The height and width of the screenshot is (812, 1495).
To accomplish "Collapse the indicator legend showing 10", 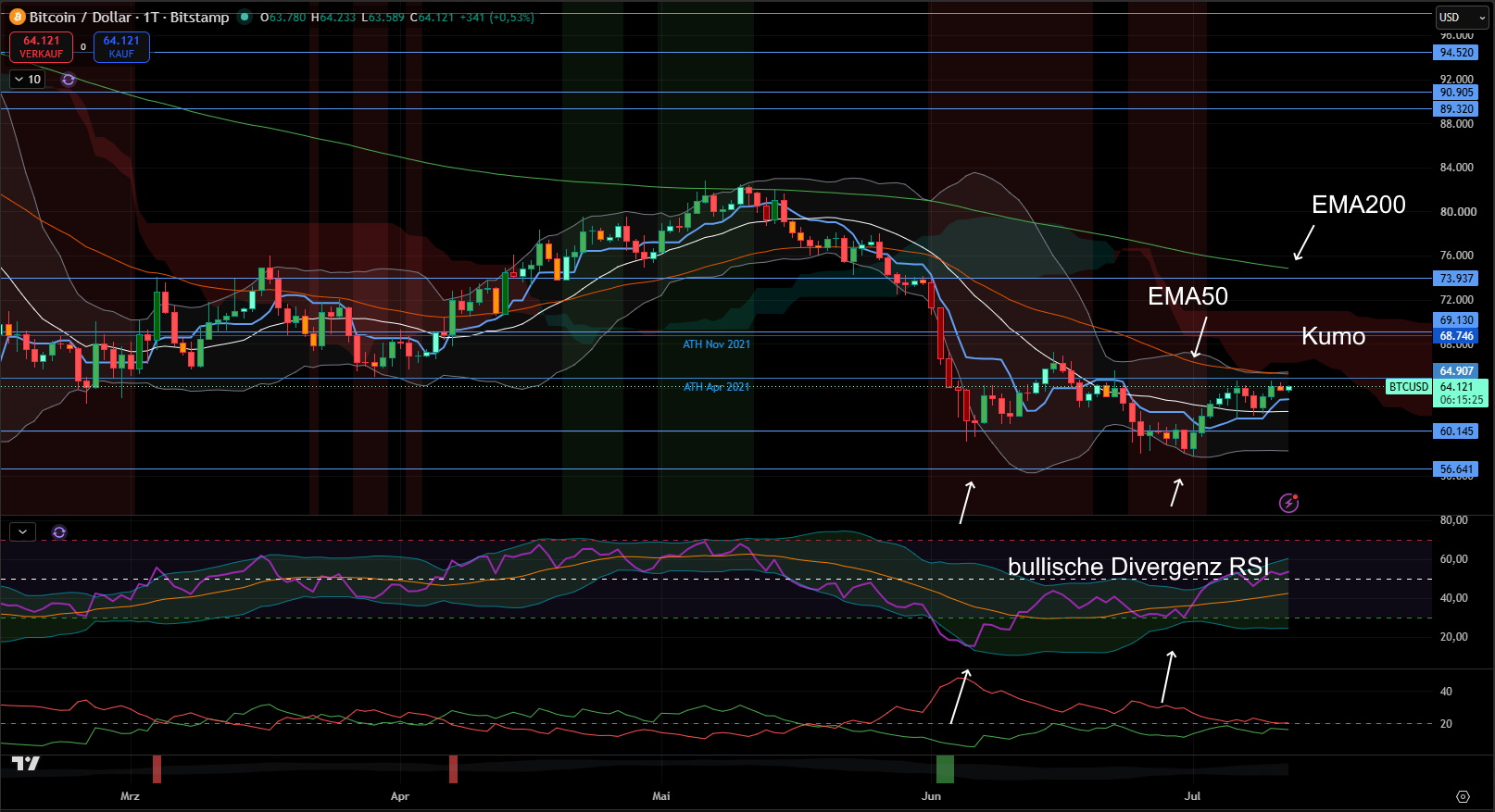I will pos(27,80).
